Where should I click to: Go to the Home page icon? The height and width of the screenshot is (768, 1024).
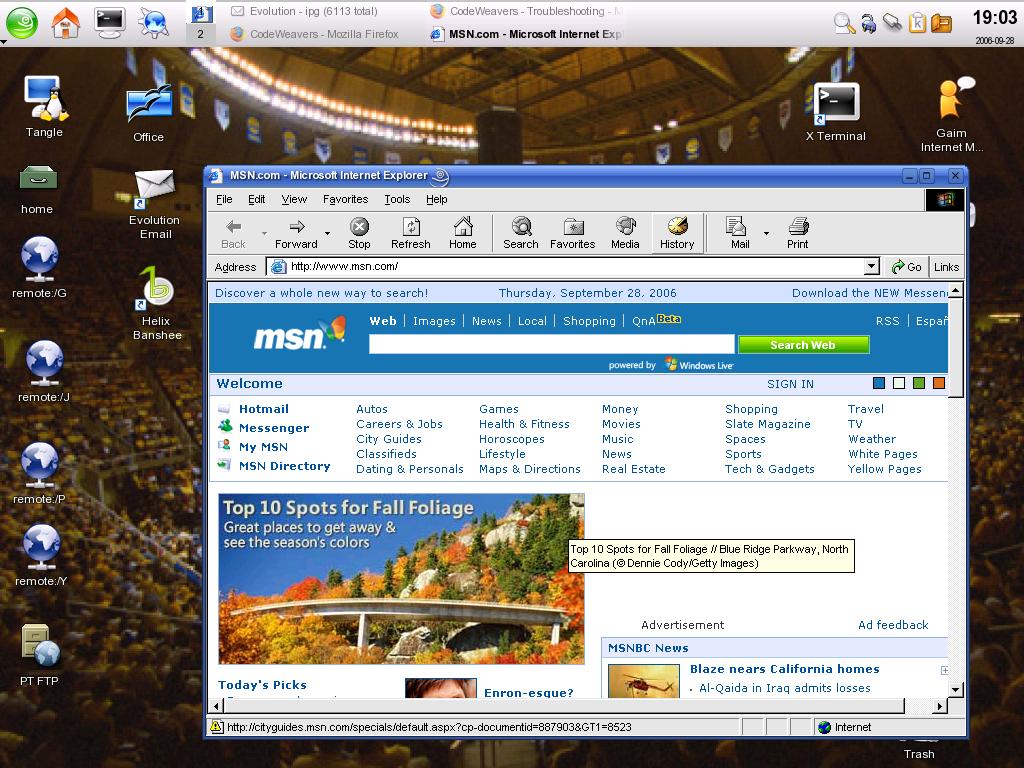click(x=463, y=233)
